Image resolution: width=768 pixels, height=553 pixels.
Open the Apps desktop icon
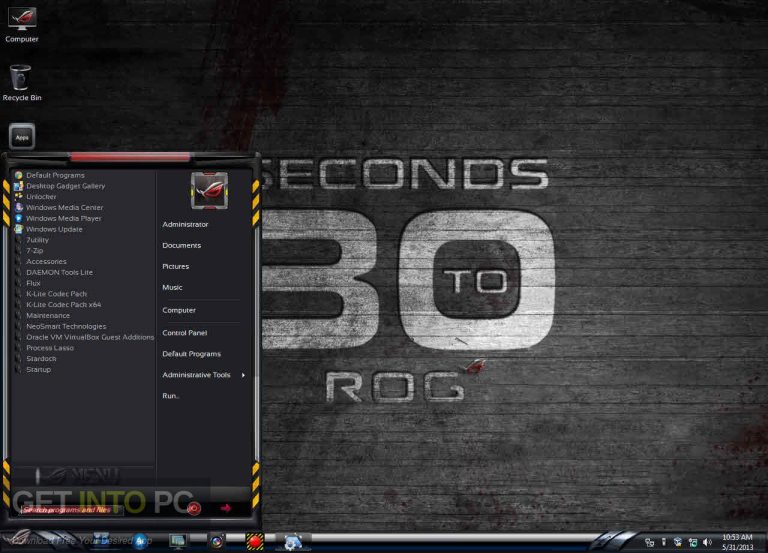tap(22, 136)
